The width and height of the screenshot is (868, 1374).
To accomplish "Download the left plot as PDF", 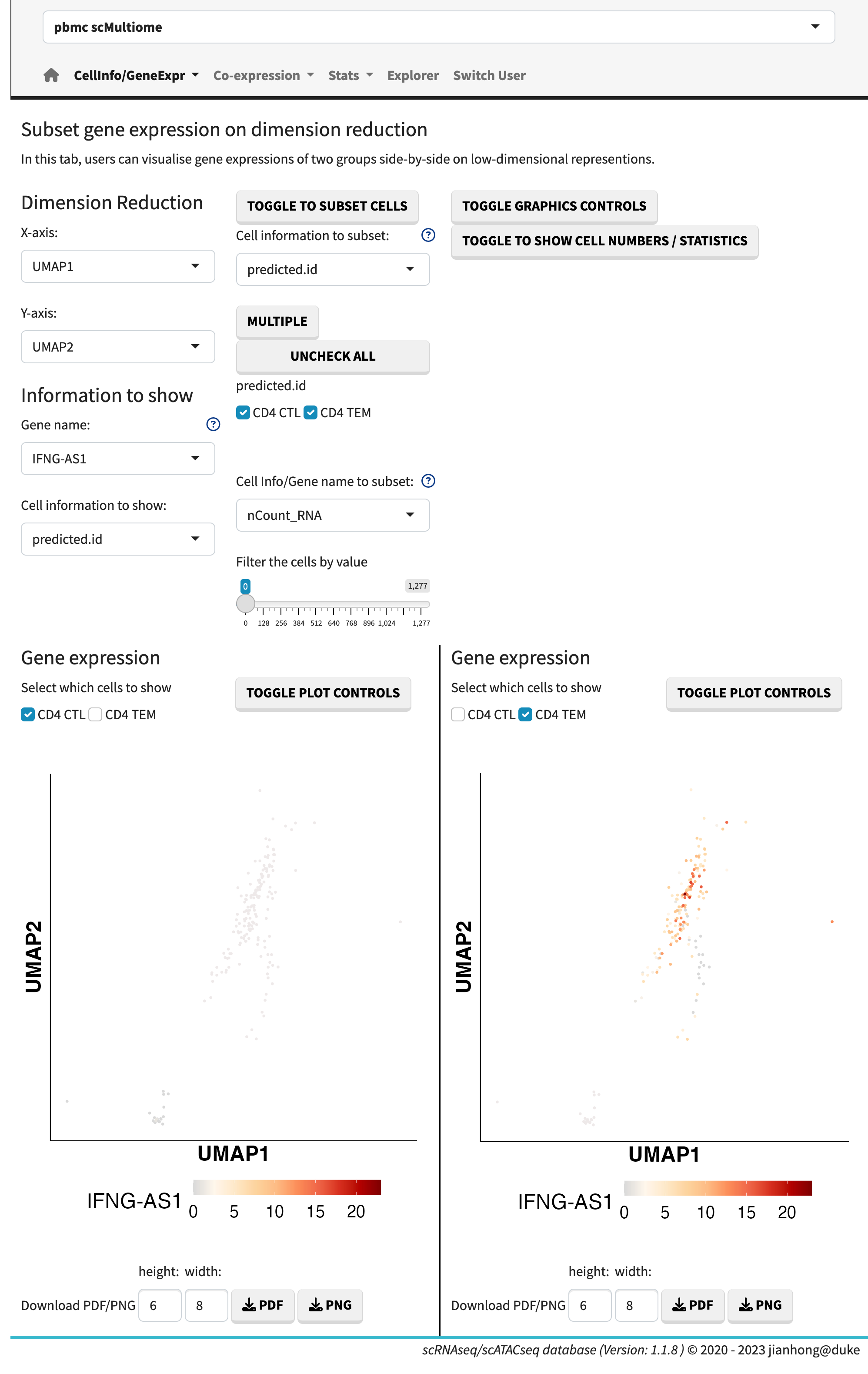I will pyautogui.click(x=263, y=1306).
